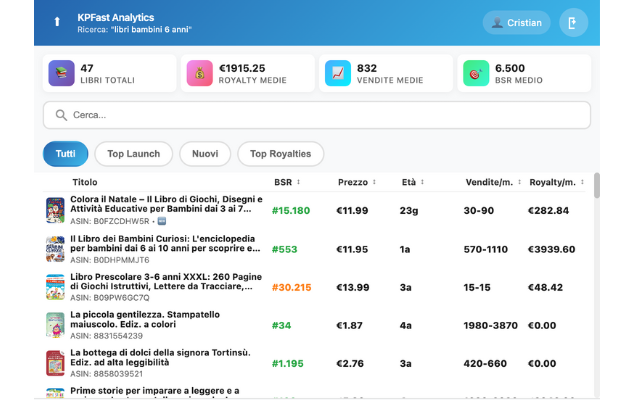Open La piccola gentilezza cover thumbnail
Screen dimensions: 640x400
pos(55,325)
